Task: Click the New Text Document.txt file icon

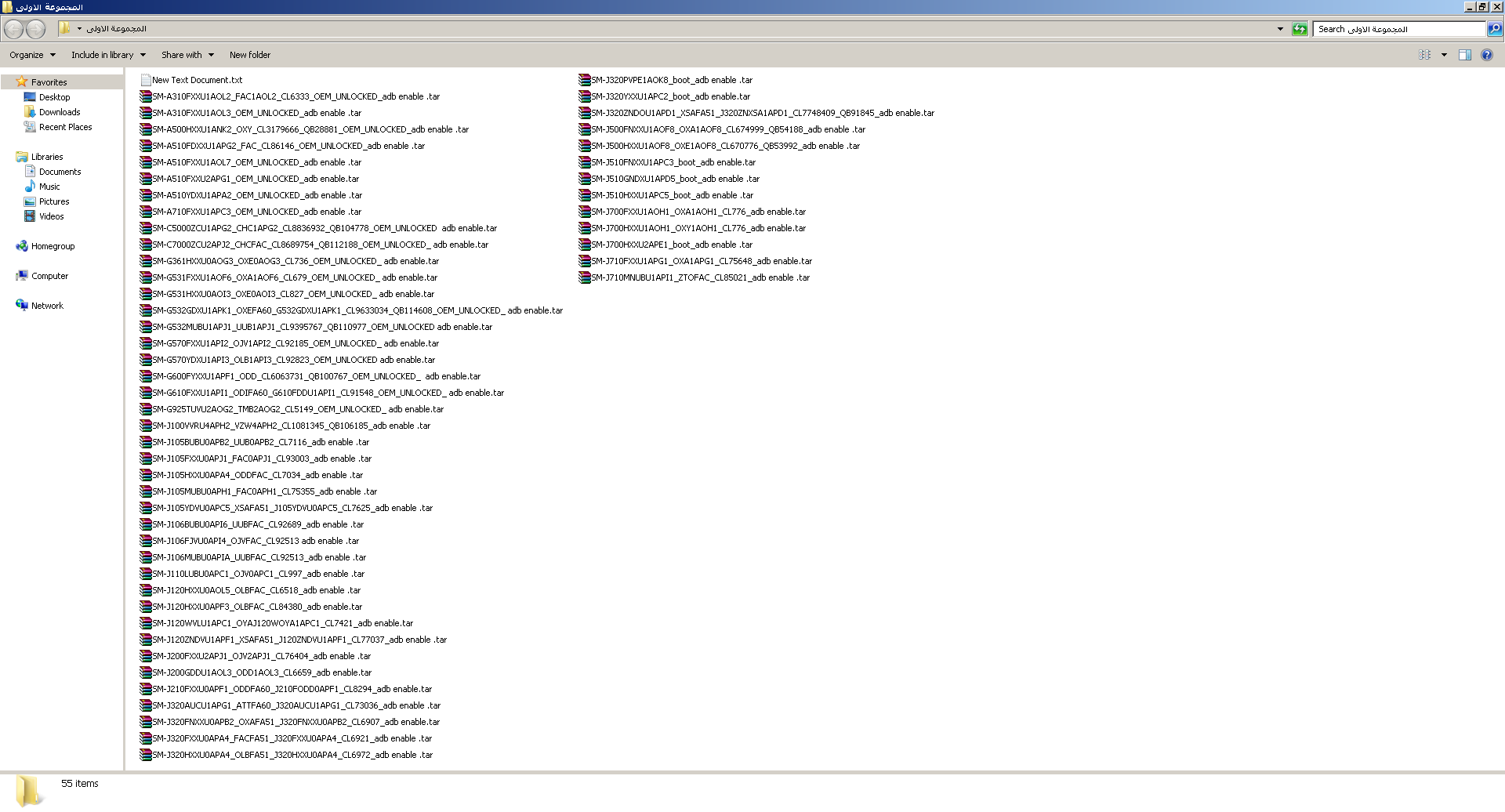Action: pos(146,80)
